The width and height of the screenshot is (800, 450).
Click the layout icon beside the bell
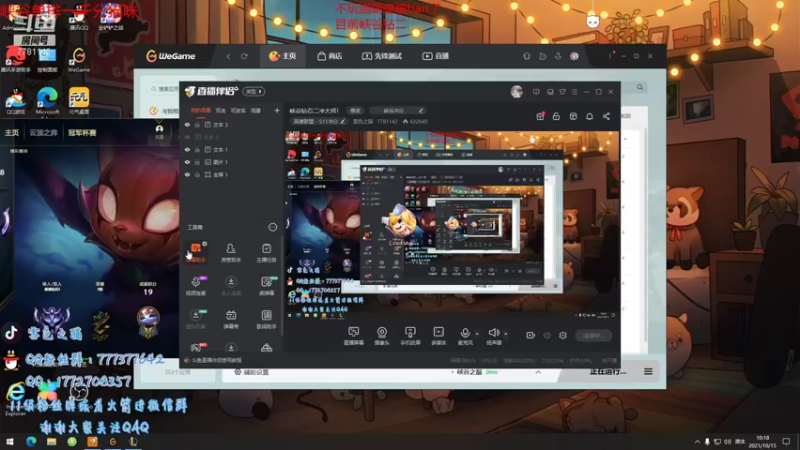(x=573, y=116)
